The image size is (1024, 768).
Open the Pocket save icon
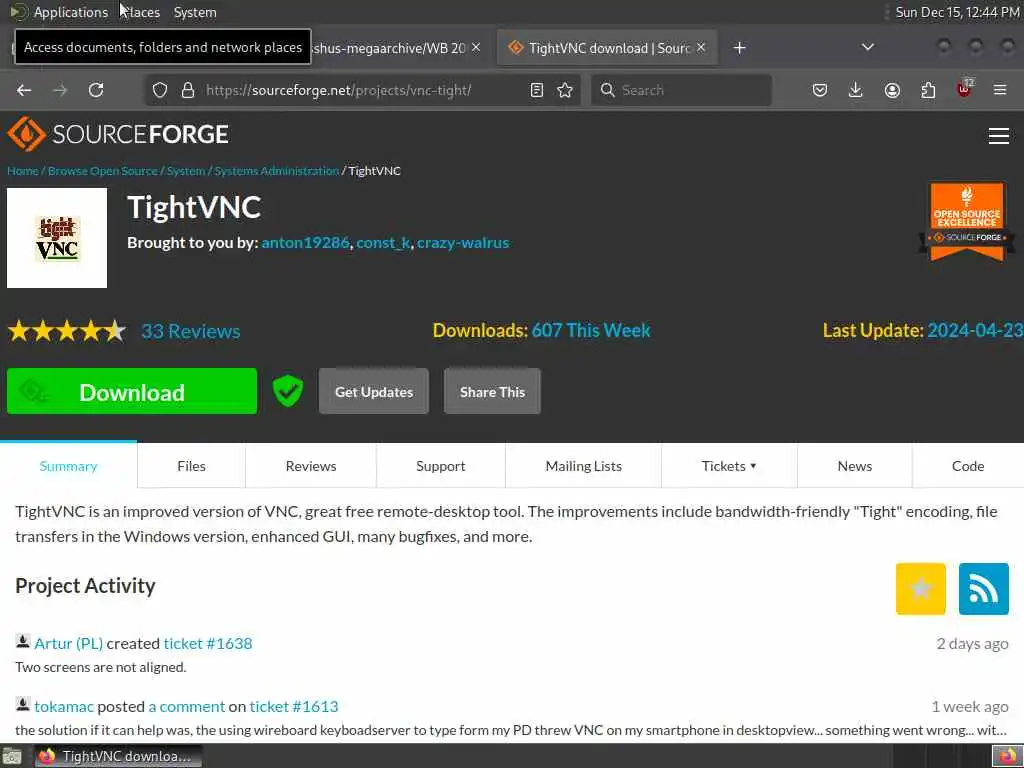820,90
